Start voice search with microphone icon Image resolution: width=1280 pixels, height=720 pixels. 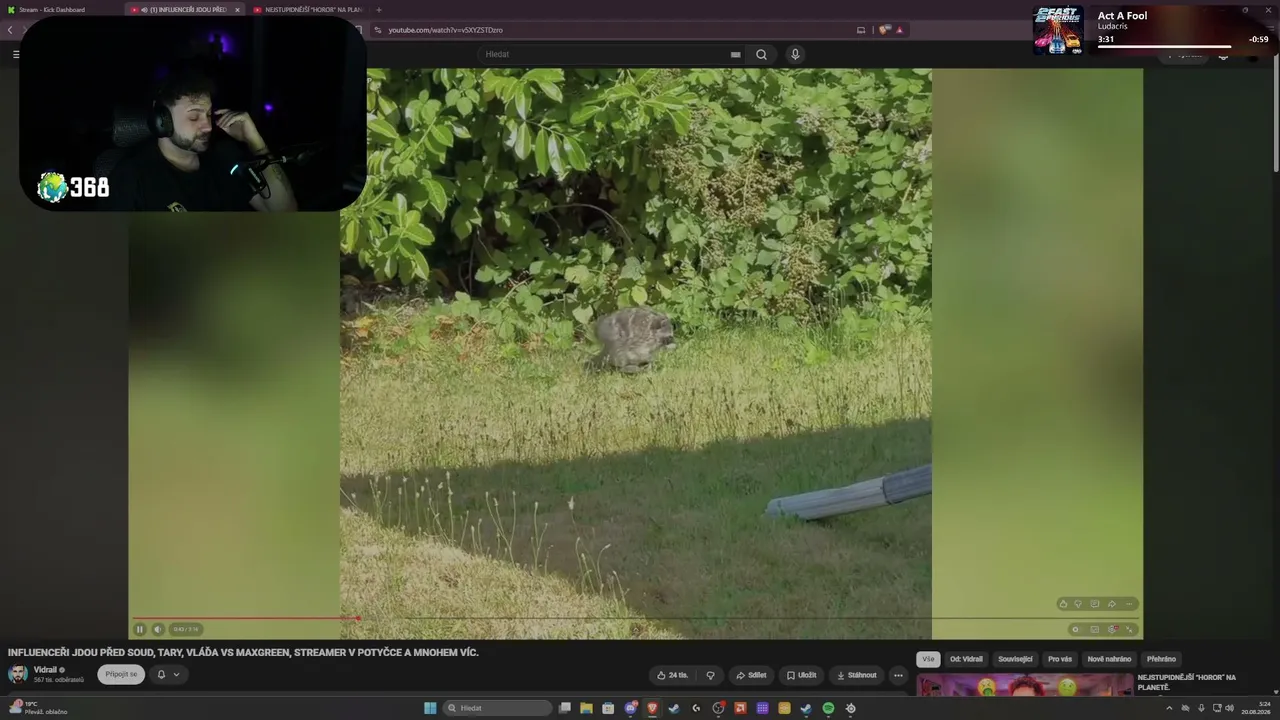point(795,54)
